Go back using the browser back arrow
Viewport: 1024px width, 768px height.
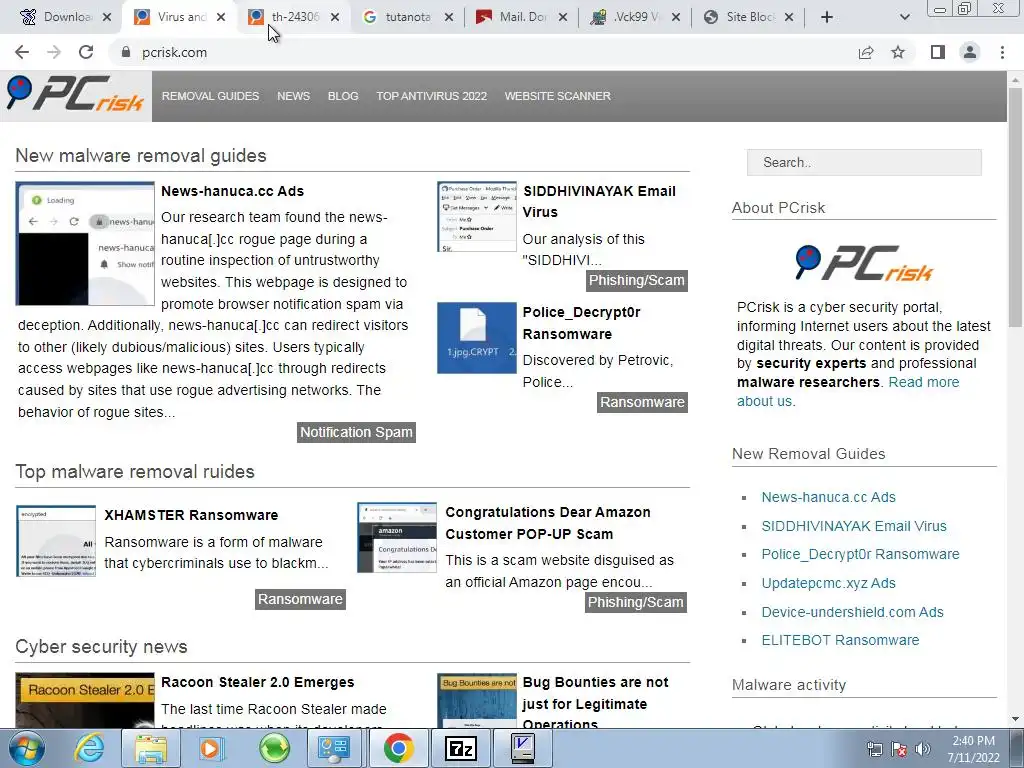click(x=22, y=52)
